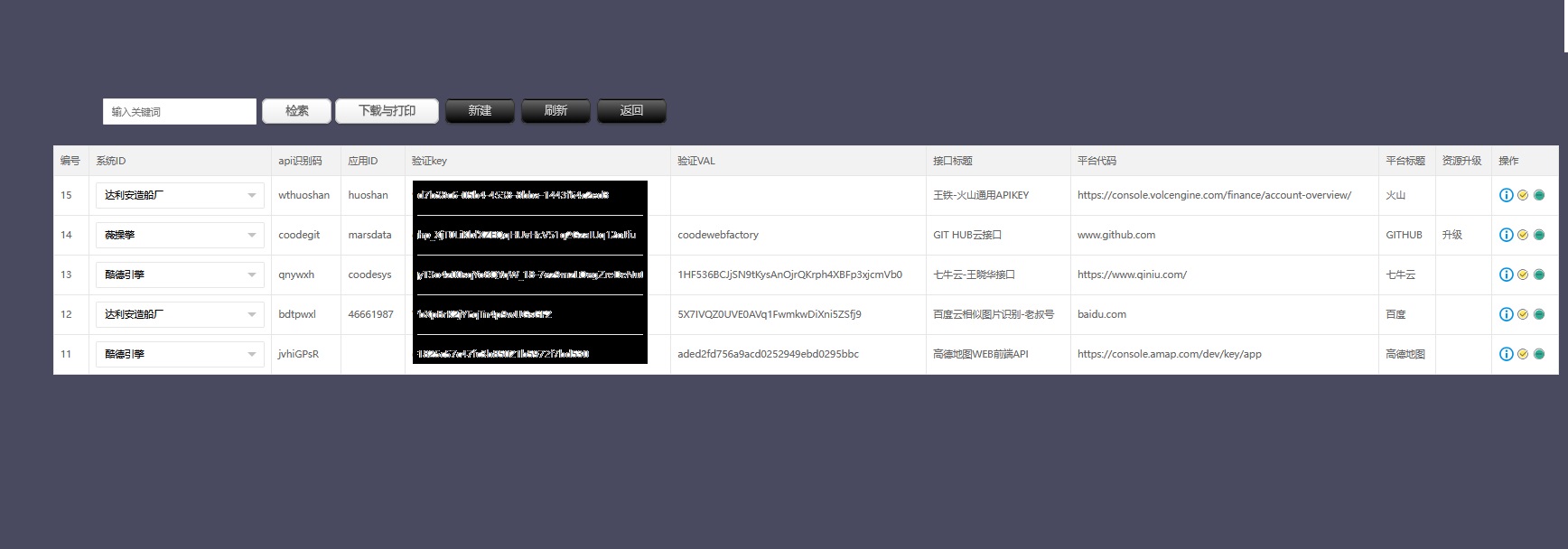1568x549 pixels.
Task: Expand 系统ID dropdown in row 11
Action: coord(180,354)
